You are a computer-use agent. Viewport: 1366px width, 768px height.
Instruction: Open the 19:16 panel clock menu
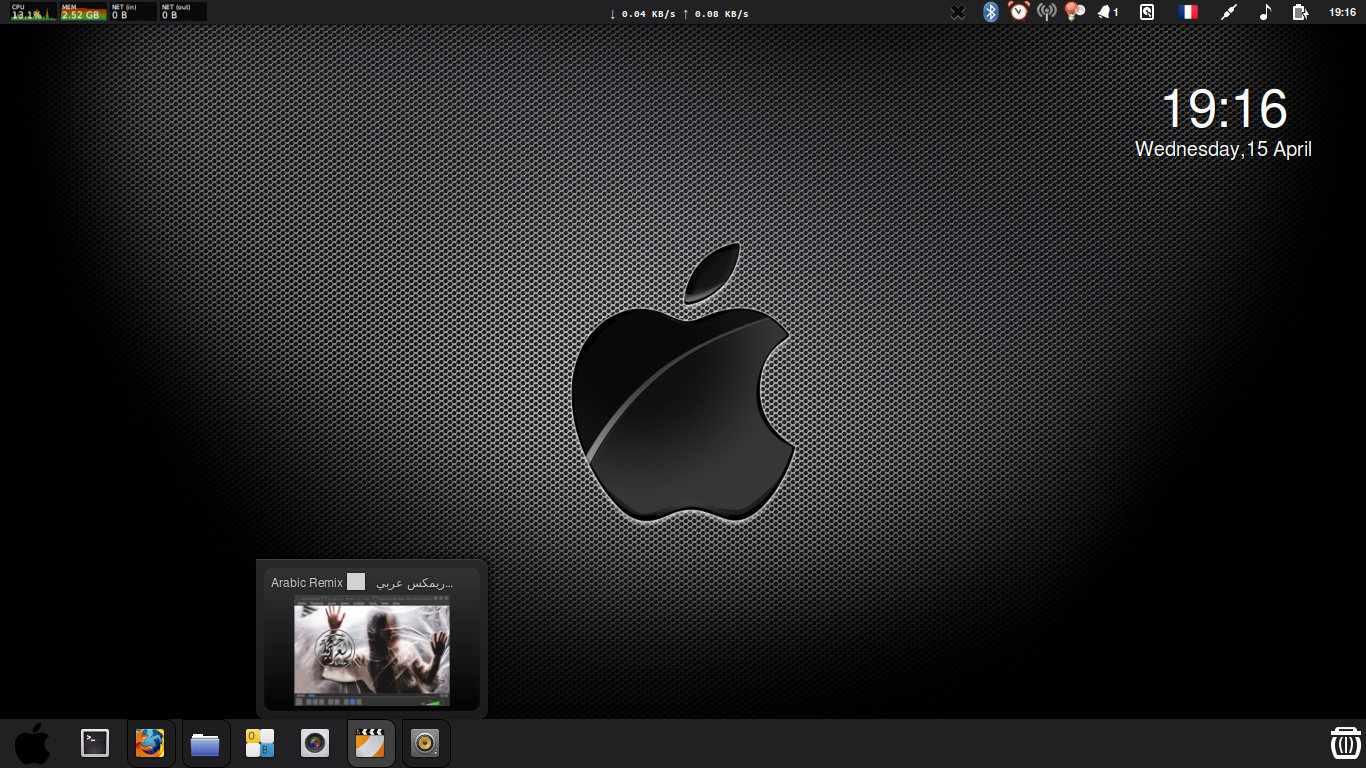pyautogui.click(x=1343, y=12)
